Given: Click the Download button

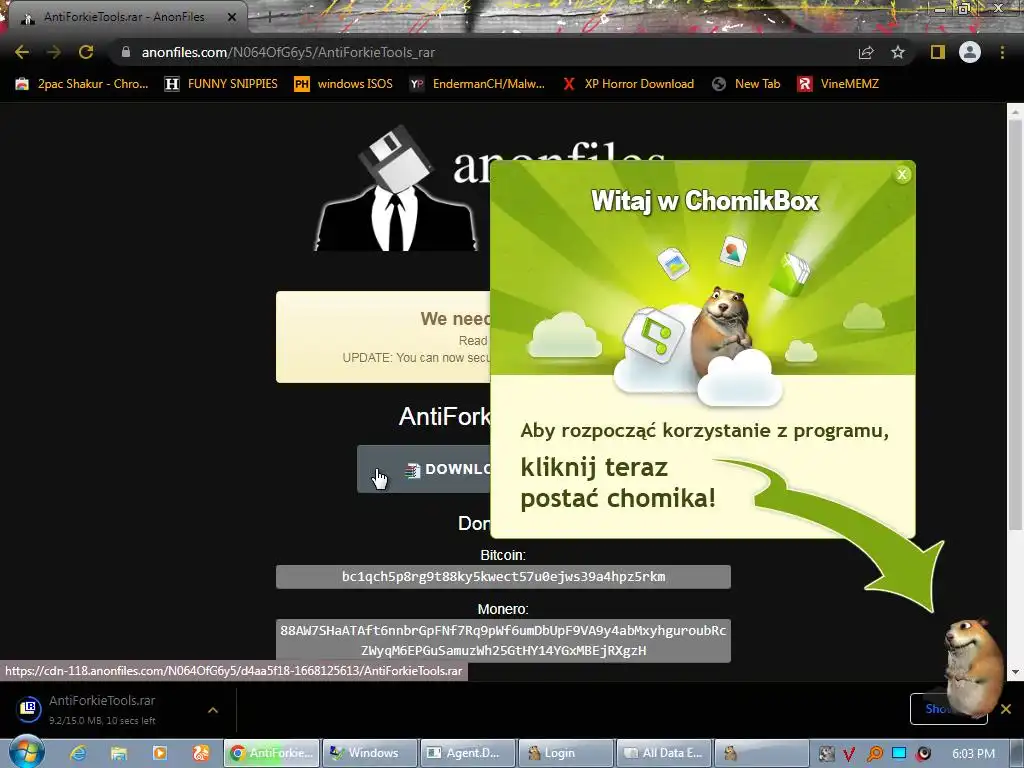Looking at the screenshot, I should (x=423, y=469).
